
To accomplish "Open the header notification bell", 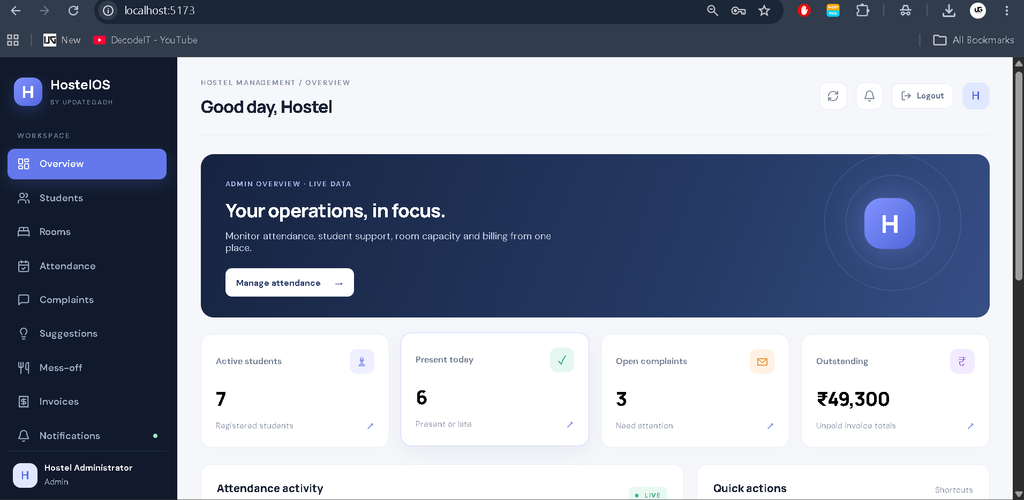I will pos(869,96).
